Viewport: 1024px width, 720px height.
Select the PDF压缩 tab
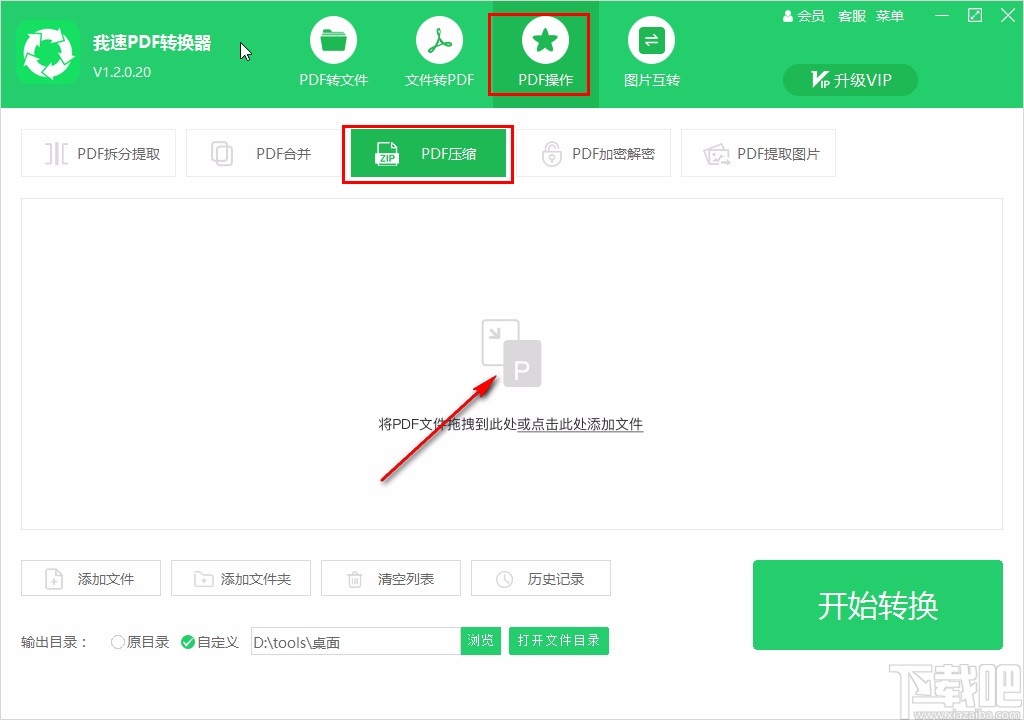coord(428,154)
